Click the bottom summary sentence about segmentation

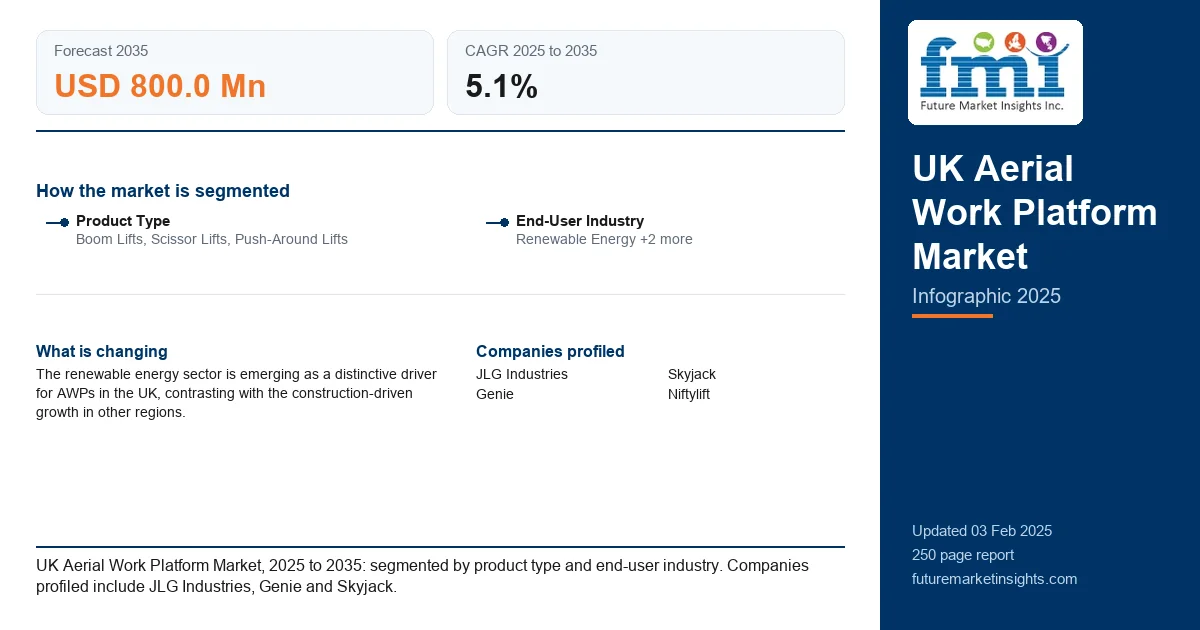pos(422,576)
